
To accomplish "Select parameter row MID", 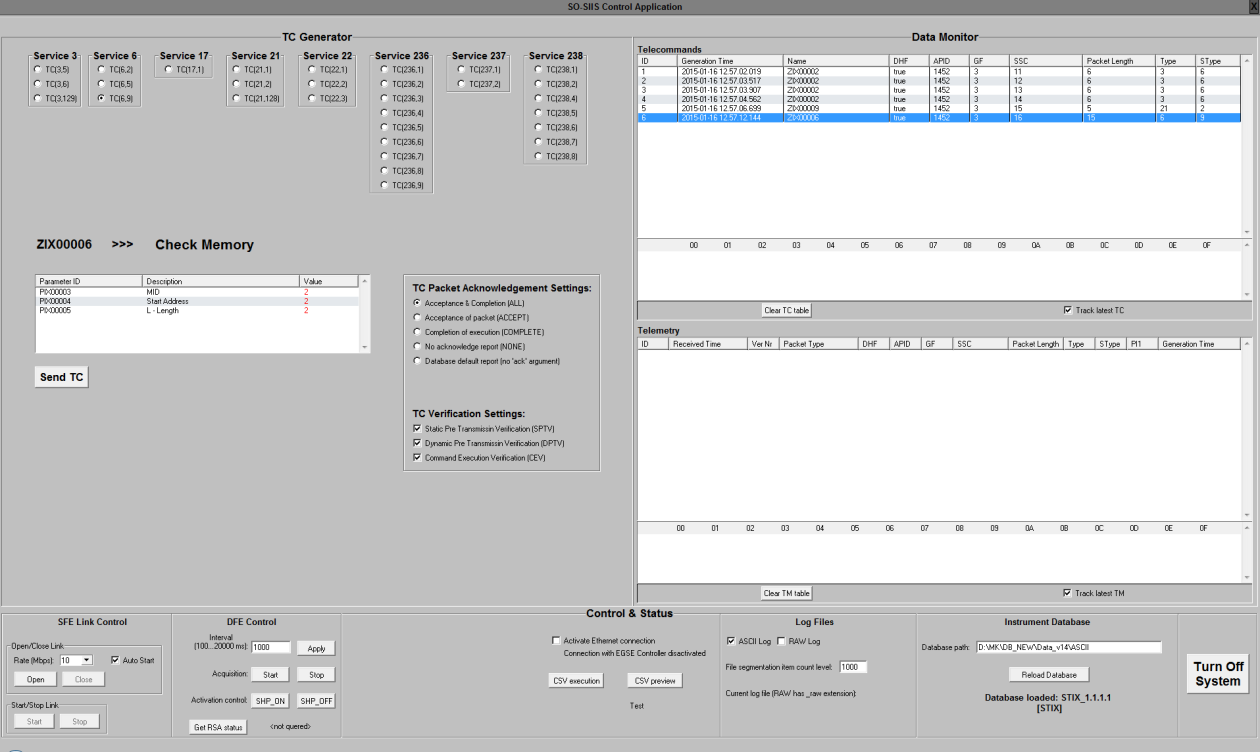I will pyautogui.click(x=196, y=292).
